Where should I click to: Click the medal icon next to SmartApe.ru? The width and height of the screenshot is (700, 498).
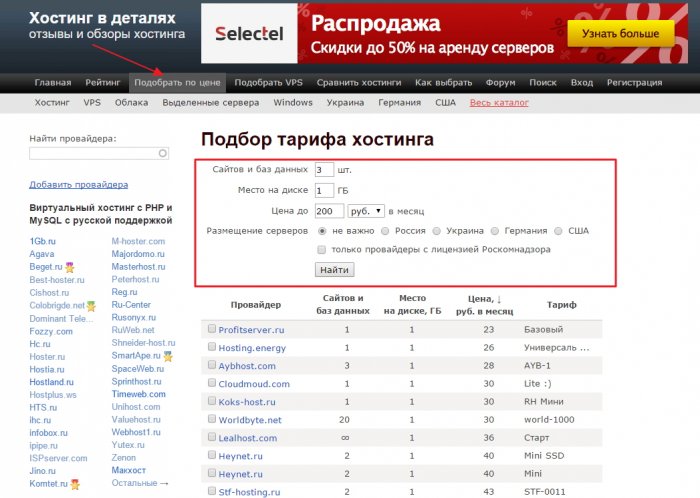click(x=167, y=356)
